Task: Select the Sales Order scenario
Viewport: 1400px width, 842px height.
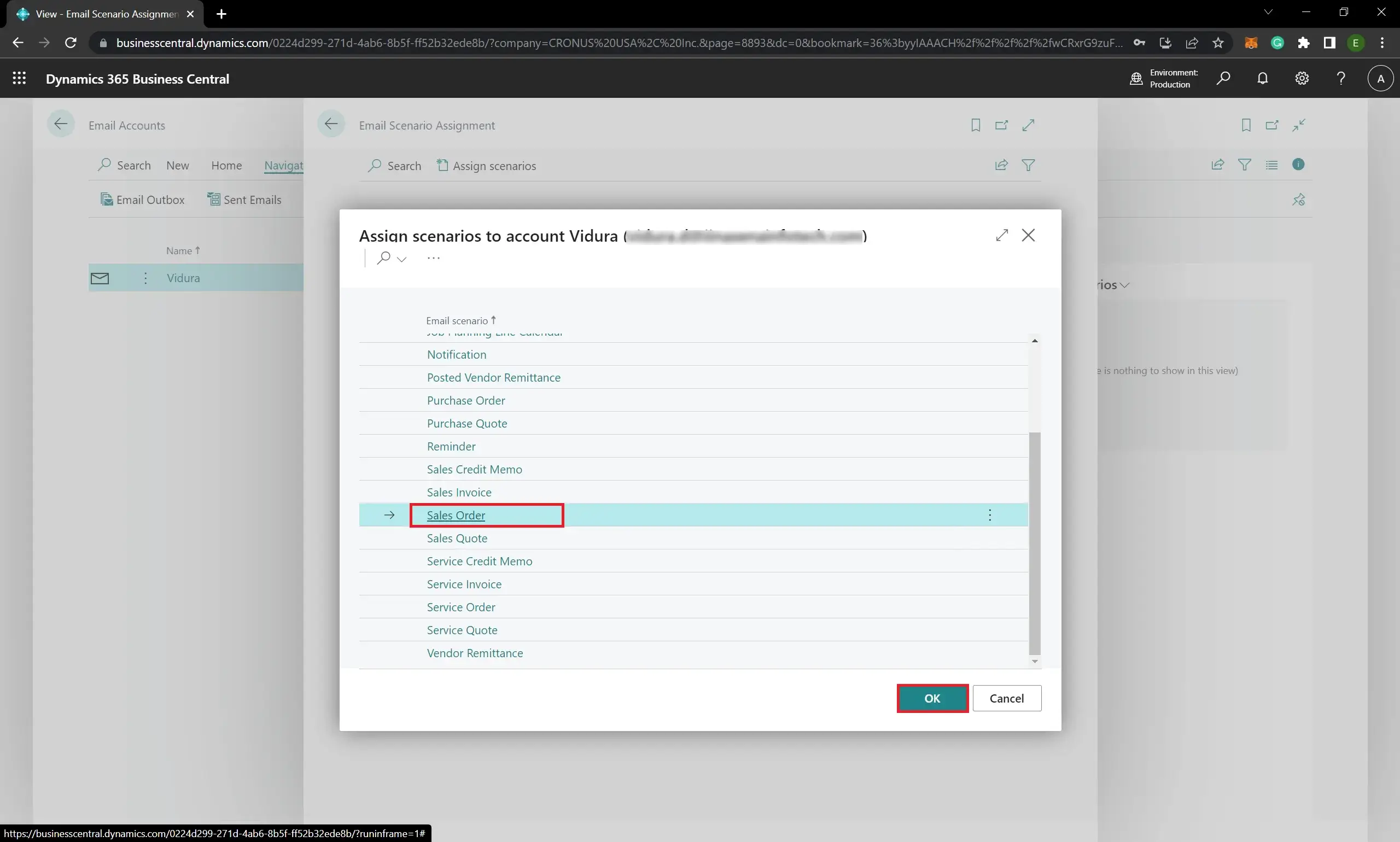Action: [x=456, y=515]
